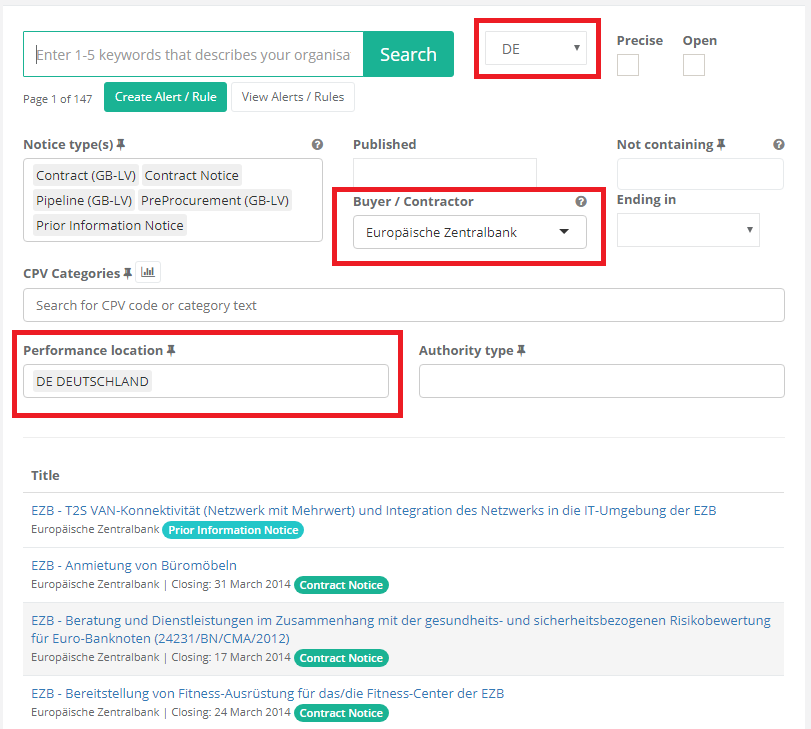Click the help icon for Notice type(s)

[x=317, y=145]
